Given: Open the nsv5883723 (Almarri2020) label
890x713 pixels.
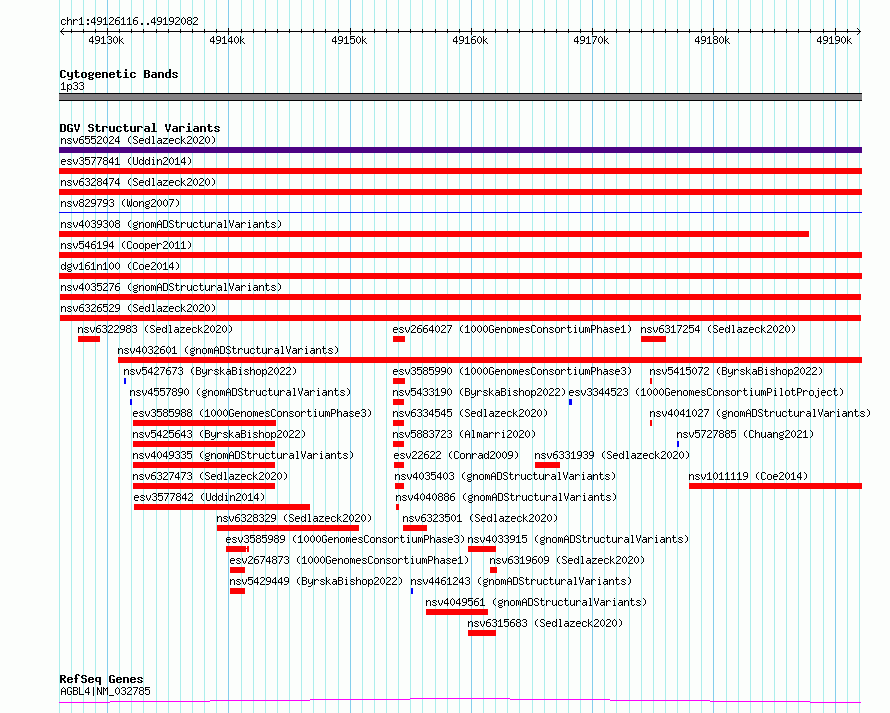Looking at the screenshot, I should point(464,434).
